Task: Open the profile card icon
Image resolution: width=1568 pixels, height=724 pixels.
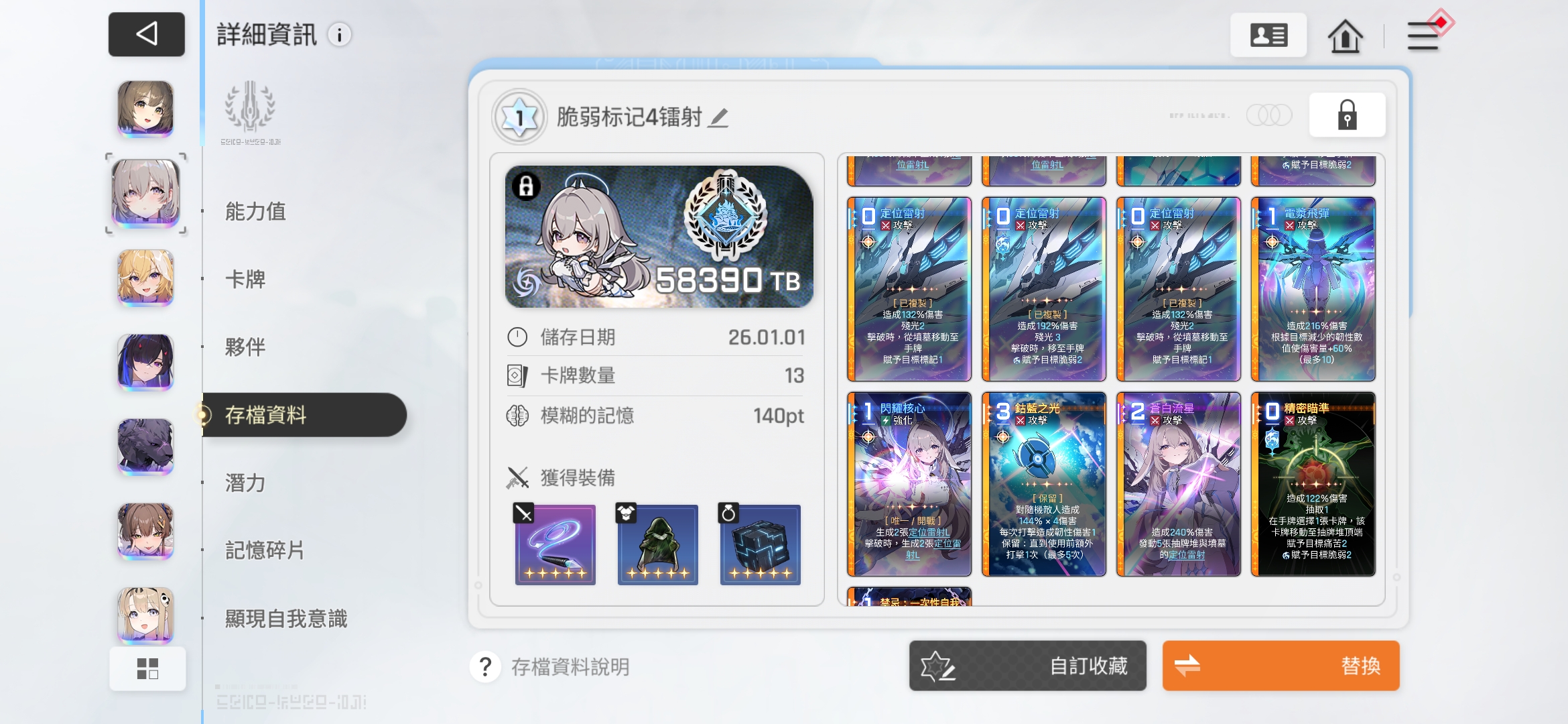Action: pyautogui.click(x=1268, y=35)
